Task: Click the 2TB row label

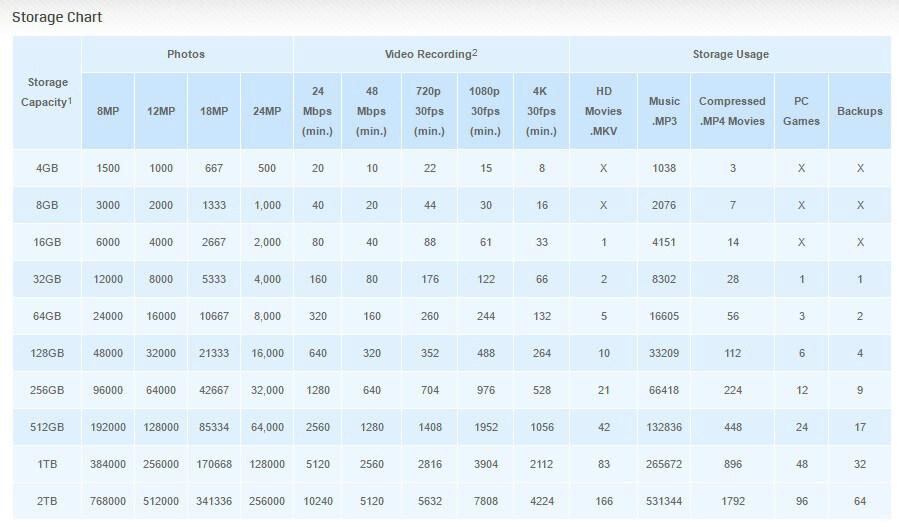Action: click(x=46, y=501)
